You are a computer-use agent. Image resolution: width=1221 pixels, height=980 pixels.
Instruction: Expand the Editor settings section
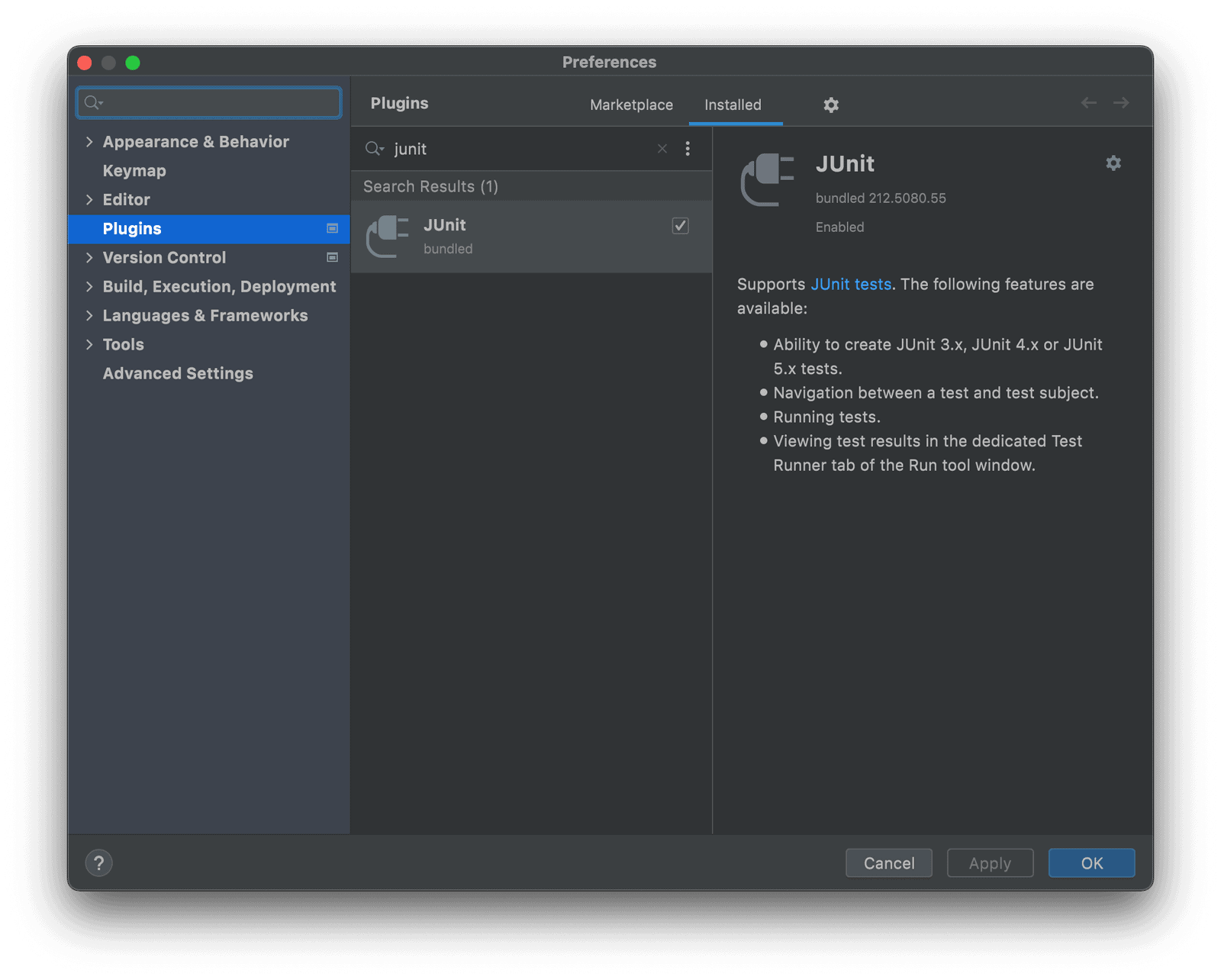(89, 200)
